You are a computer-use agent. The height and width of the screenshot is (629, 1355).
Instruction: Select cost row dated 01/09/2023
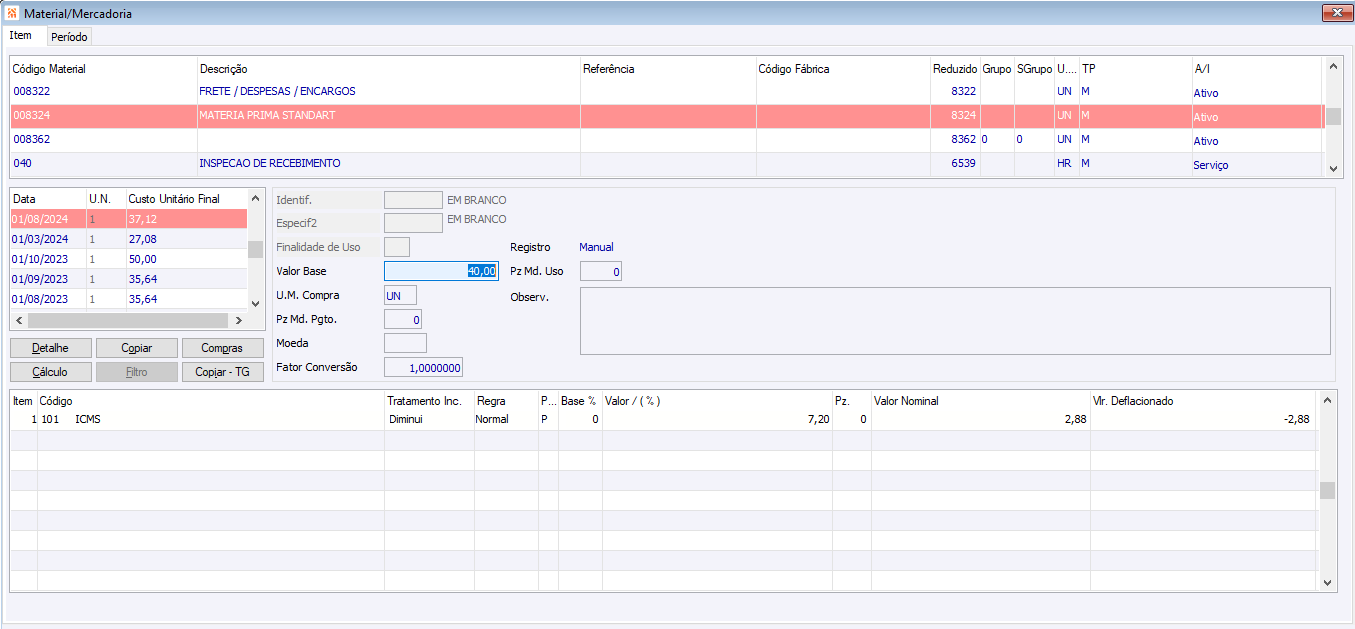click(128, 279)
